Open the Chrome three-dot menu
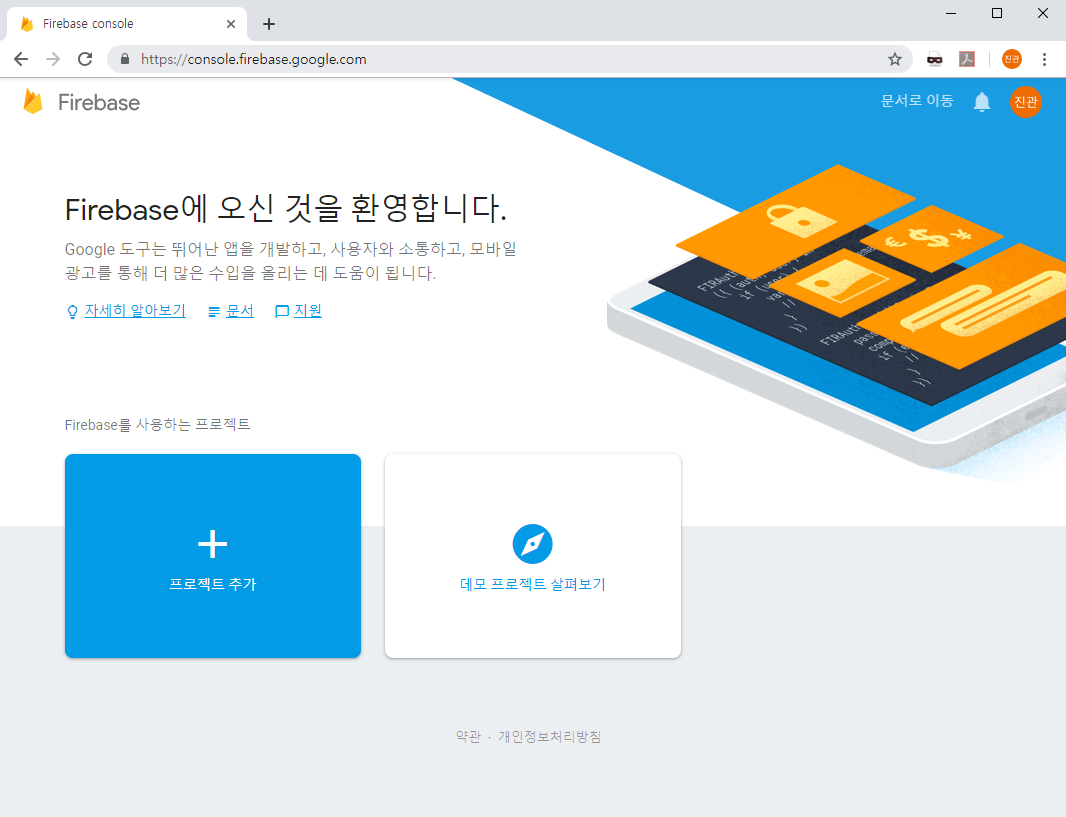The height and width of the screenshot is (817, 1066). tap(1044, 59)
